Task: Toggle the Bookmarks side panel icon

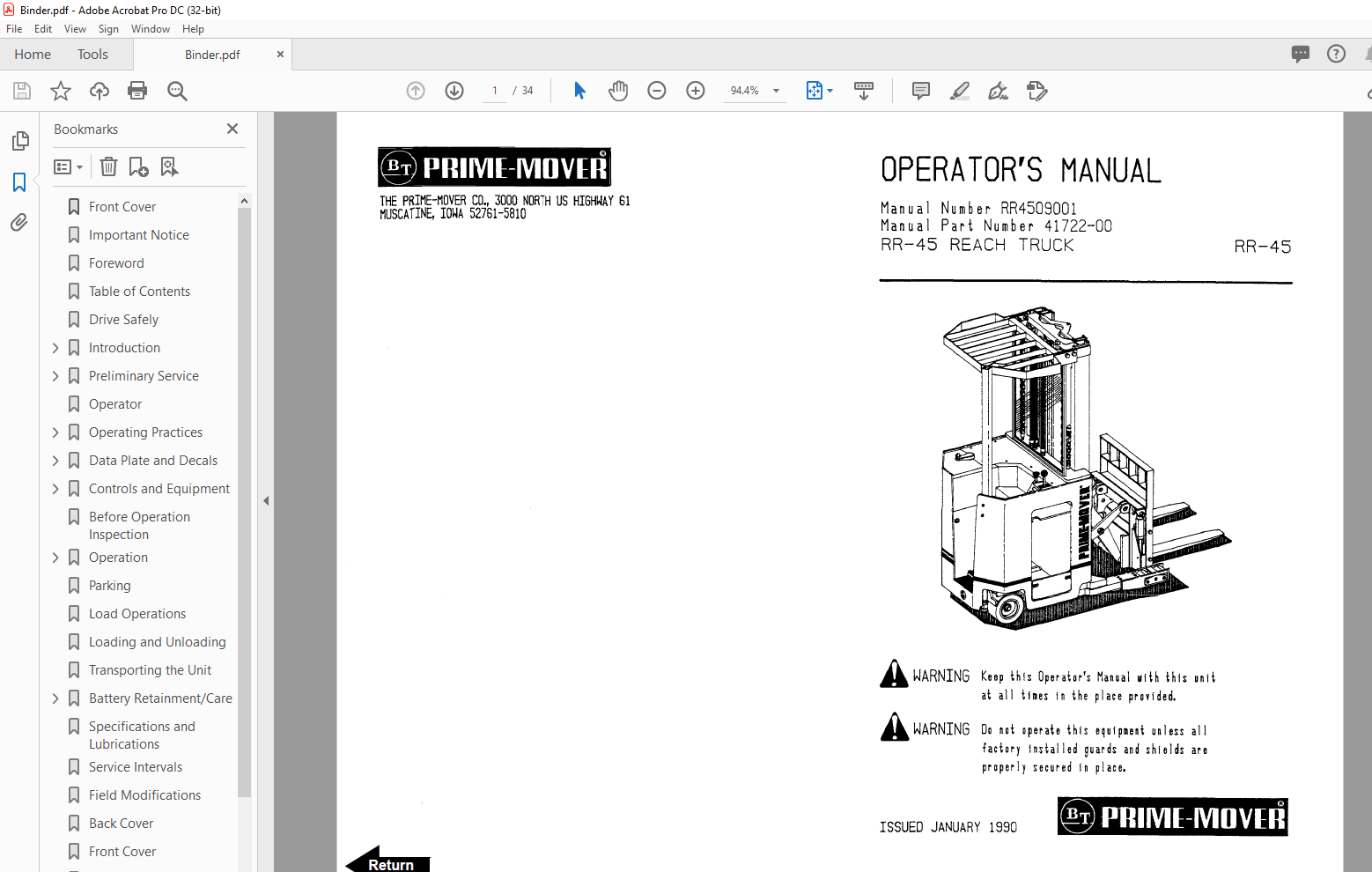Action: coord(19,182)
